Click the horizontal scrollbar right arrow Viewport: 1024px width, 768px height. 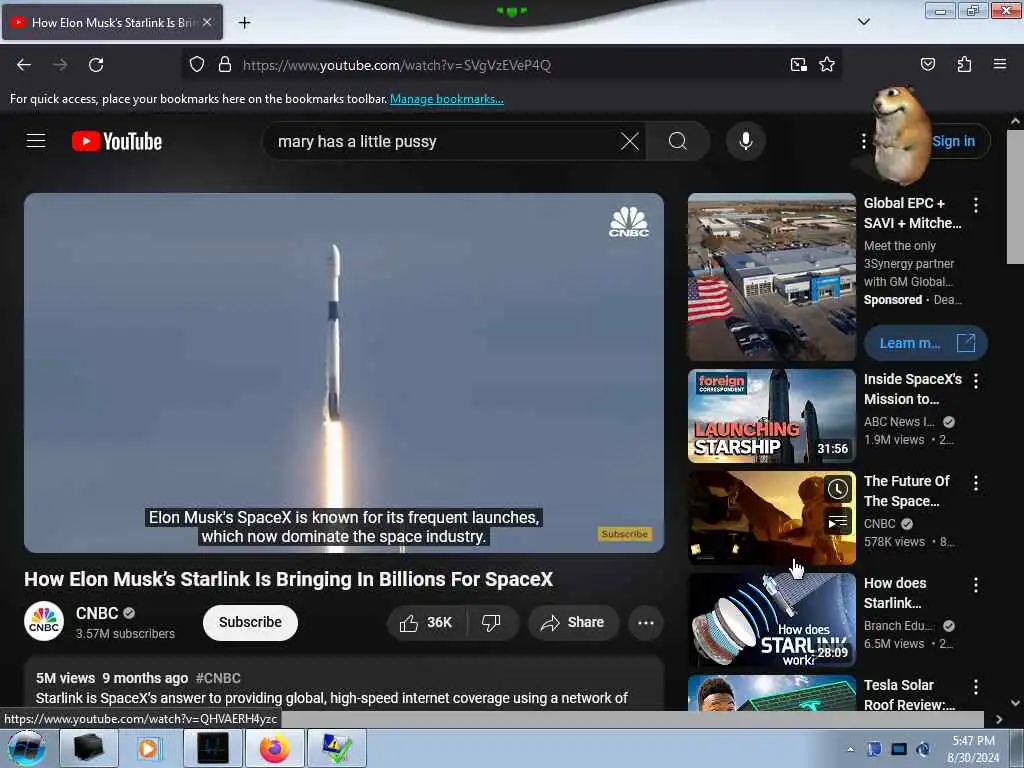click(x=999, y=719)
